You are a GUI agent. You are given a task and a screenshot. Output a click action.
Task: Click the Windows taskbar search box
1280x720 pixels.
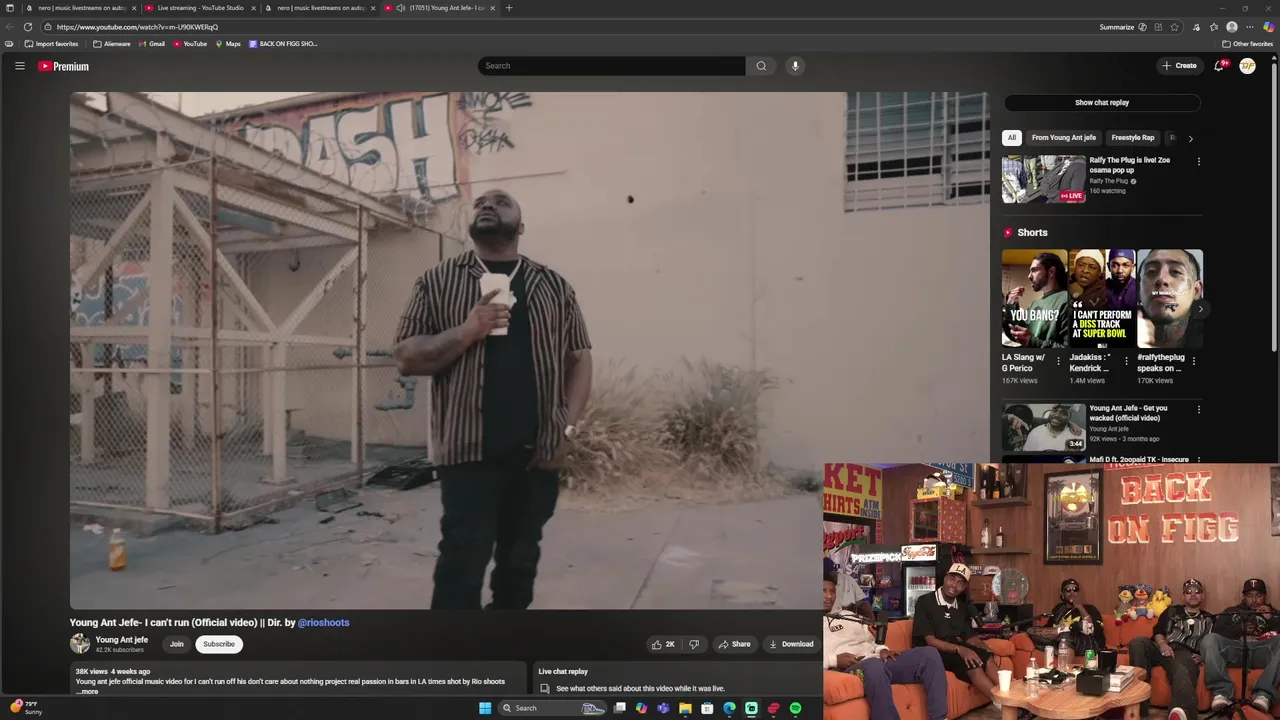click(x=552, y=708)
